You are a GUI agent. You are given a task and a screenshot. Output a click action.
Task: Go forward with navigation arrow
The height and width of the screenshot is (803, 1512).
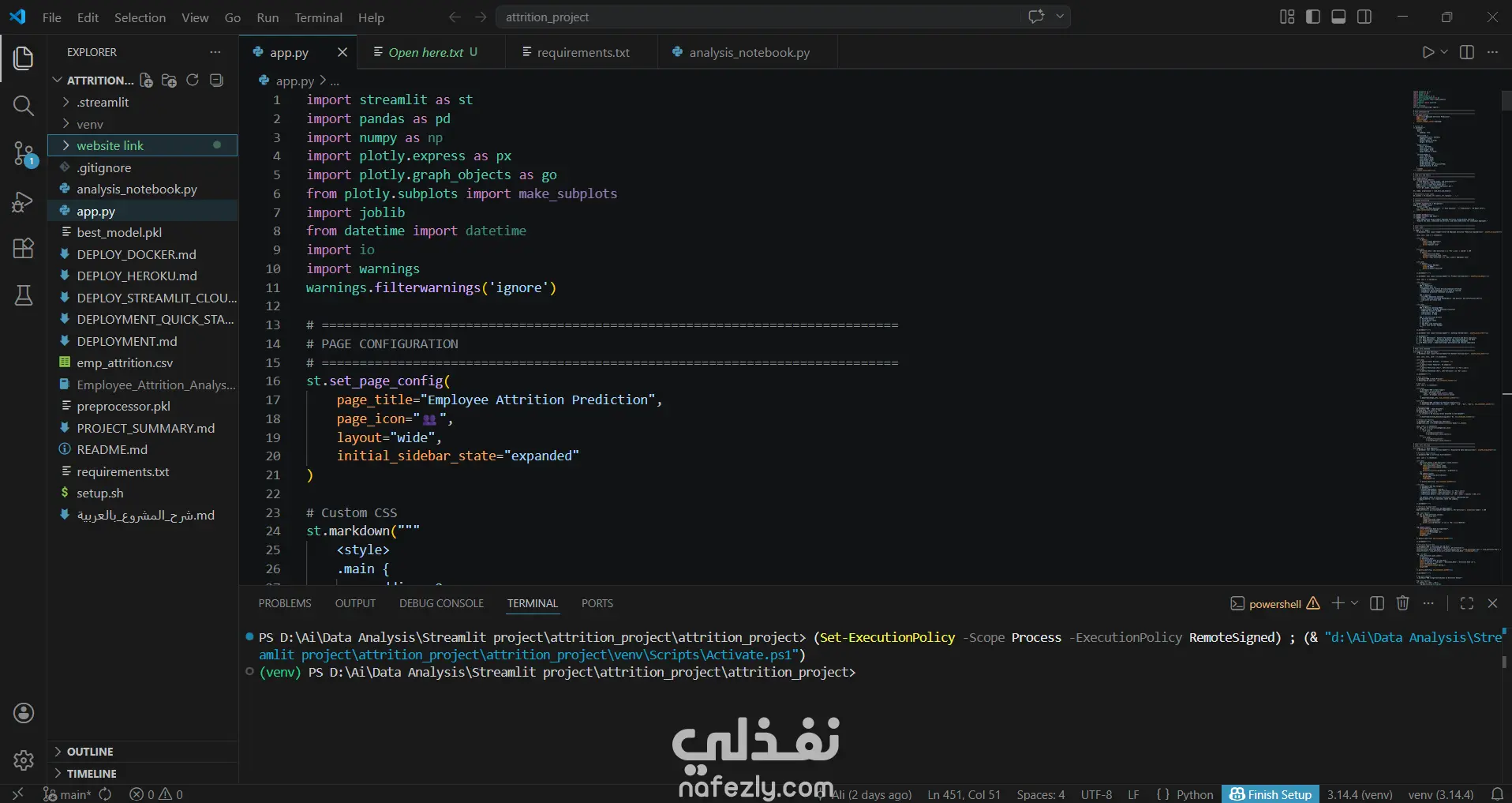coord(481,17)
